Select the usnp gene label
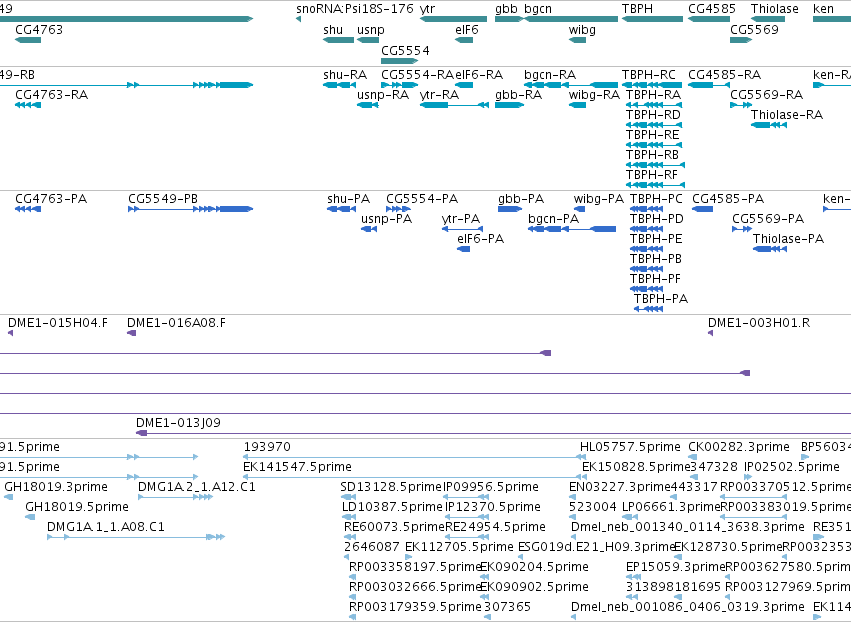The height and width of the screenshot is (622, 851). point(371,29)
